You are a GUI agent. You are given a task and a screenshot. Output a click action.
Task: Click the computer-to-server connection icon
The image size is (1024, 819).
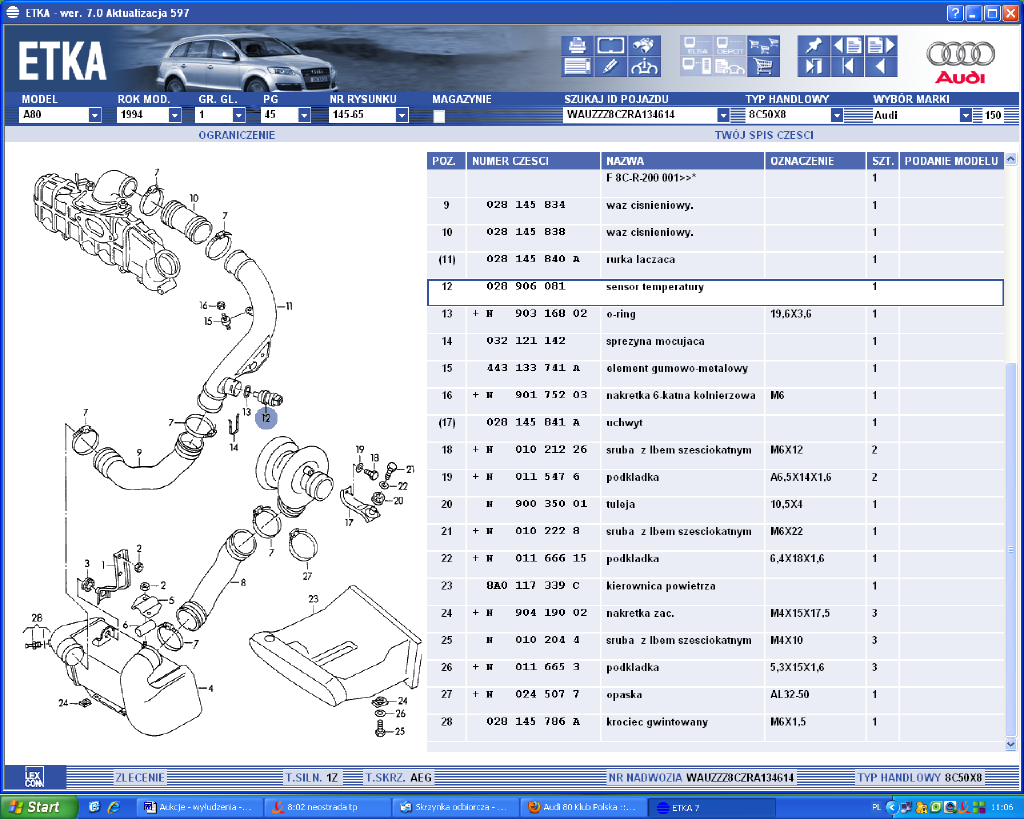[x=696, y=66]
